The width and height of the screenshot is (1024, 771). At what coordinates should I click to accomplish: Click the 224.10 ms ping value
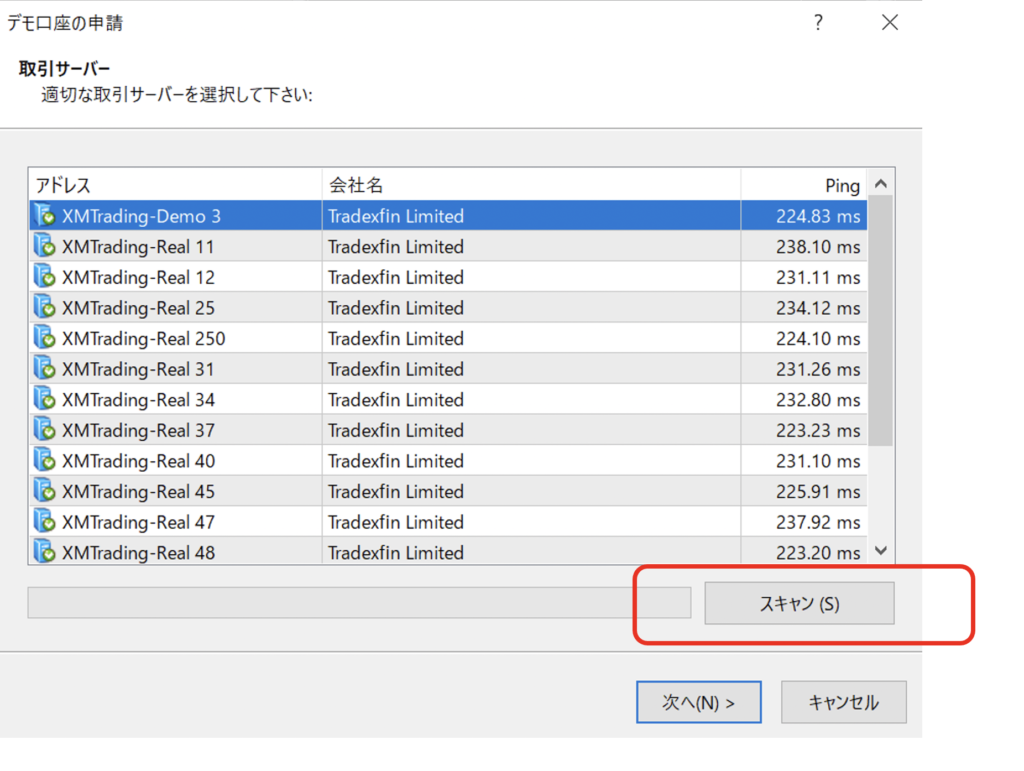(x=818, y=339)
